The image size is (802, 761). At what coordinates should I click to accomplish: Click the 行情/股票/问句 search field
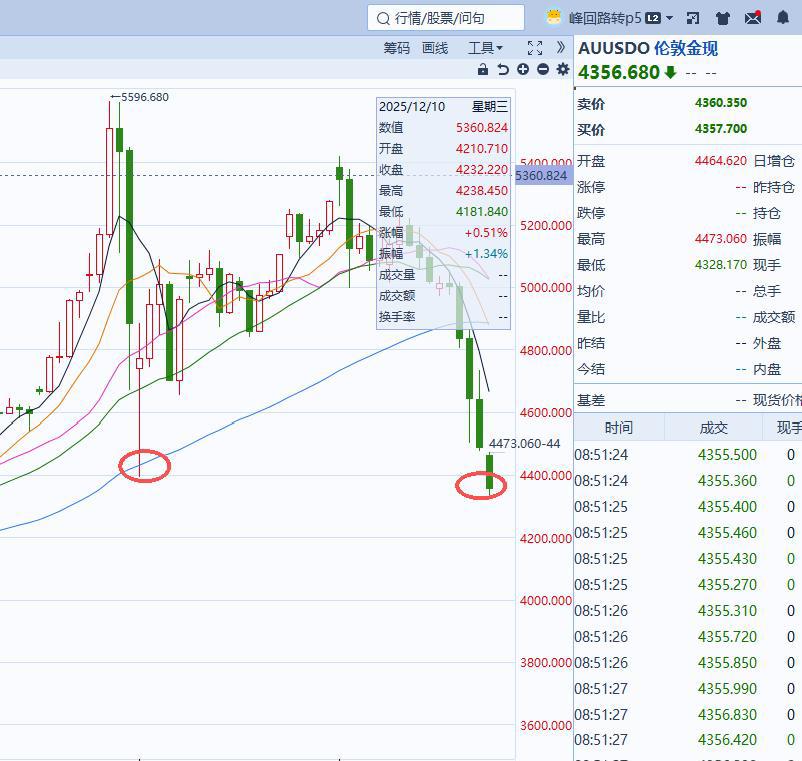click(x=446, y=18)
